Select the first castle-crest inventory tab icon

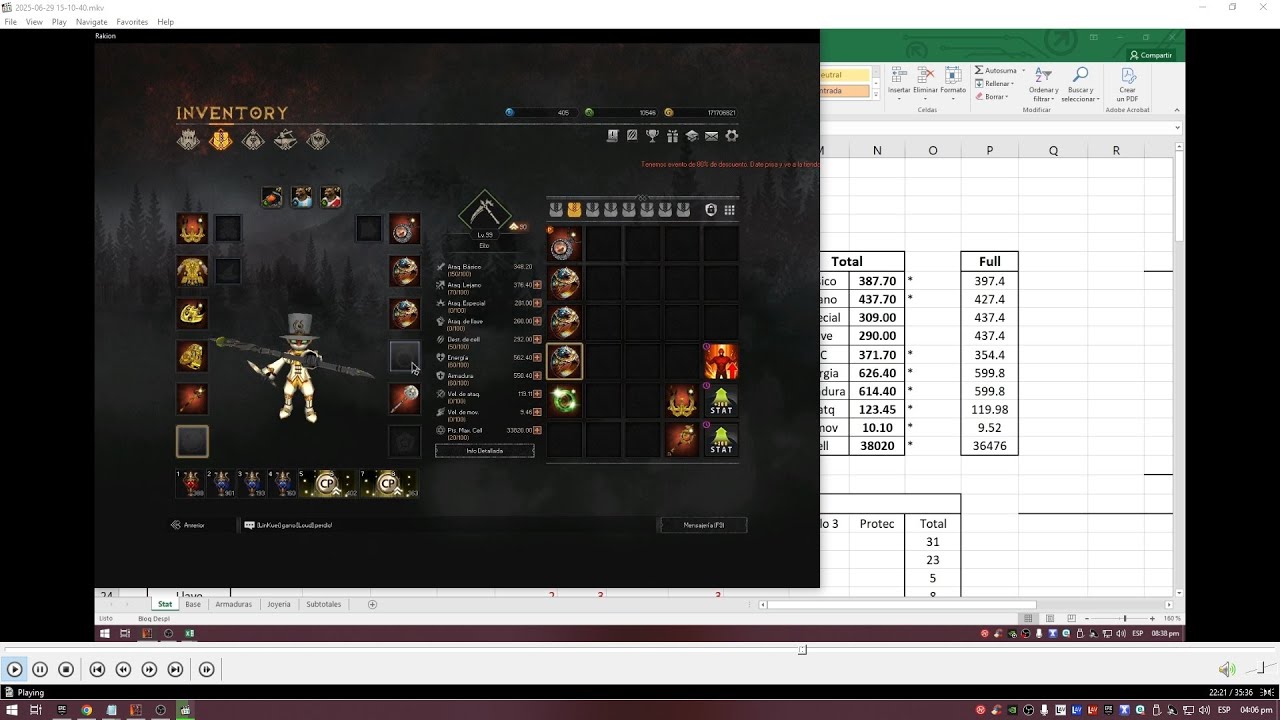point(188,140)
